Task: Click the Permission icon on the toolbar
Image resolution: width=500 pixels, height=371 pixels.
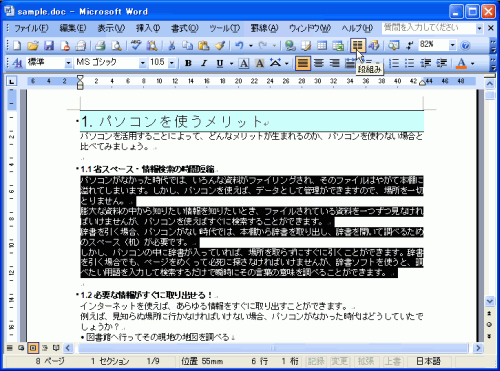Action: 65,45
